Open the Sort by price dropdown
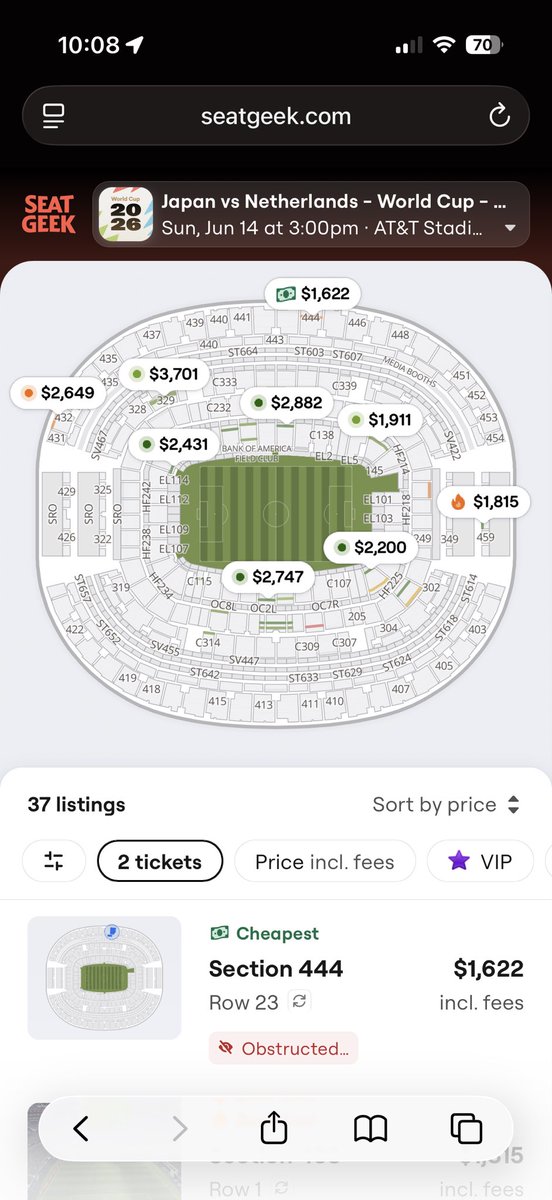This screenshot has height=1200, width=552. click(446, 804)
